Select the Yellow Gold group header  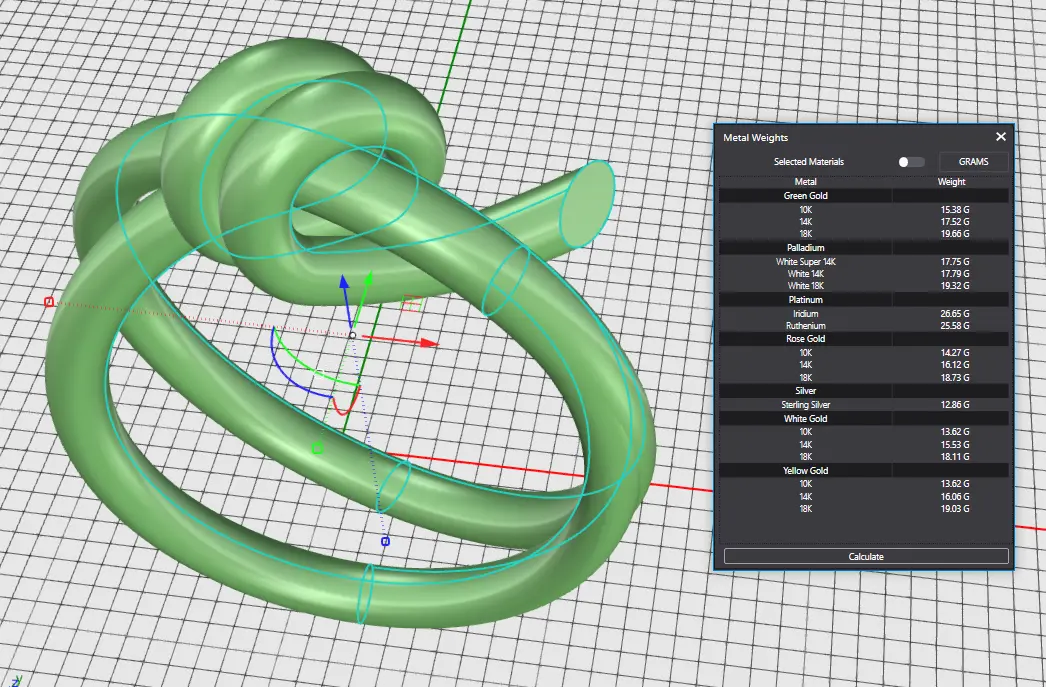click(x=805, y=470)
